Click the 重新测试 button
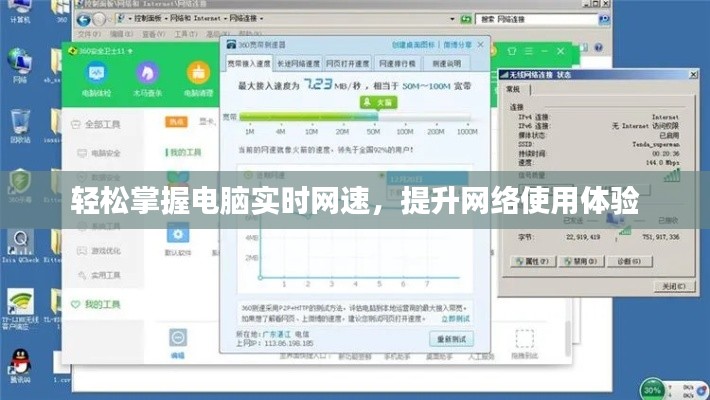The width and height of the screenshot is (710, 400). coord(451,339)
